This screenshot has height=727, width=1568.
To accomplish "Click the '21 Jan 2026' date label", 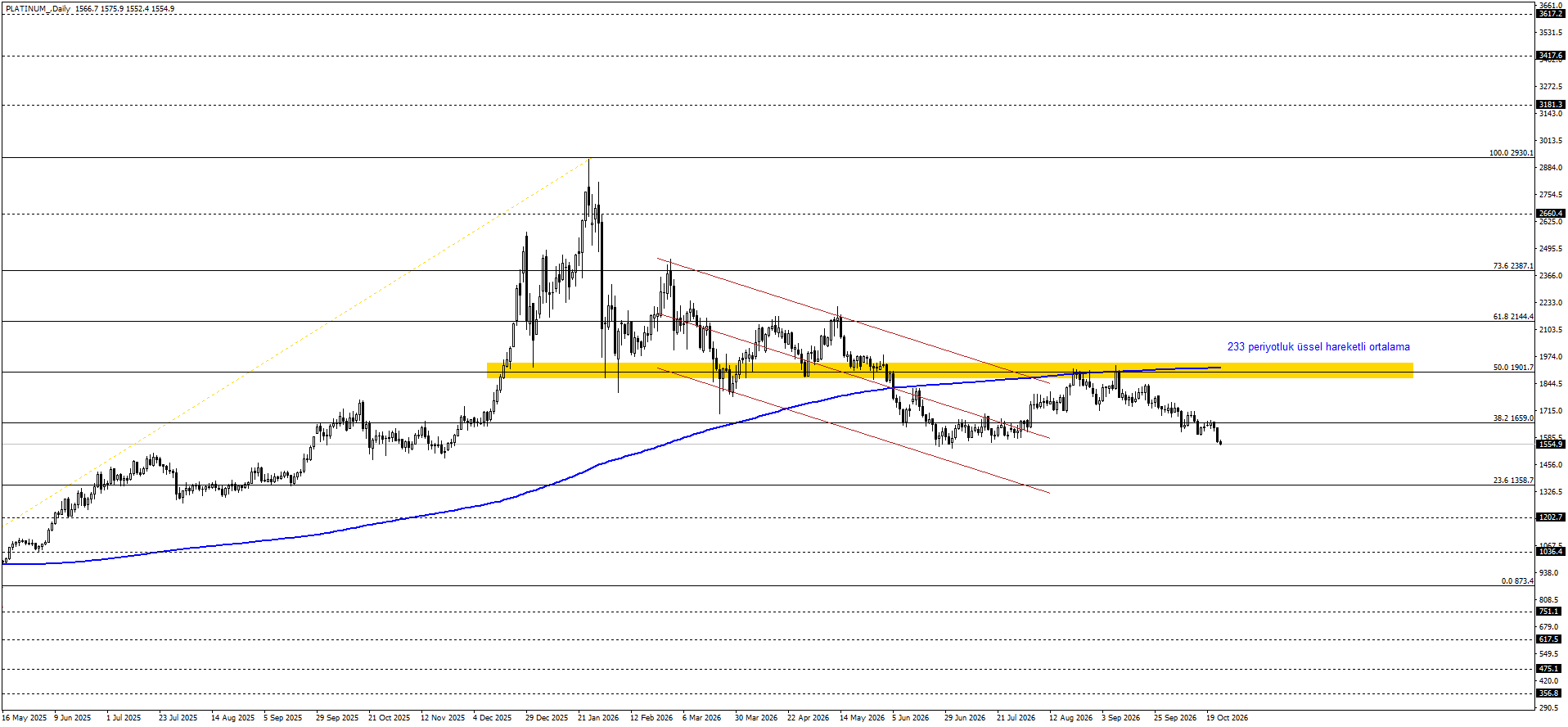I will click(598, 718).
